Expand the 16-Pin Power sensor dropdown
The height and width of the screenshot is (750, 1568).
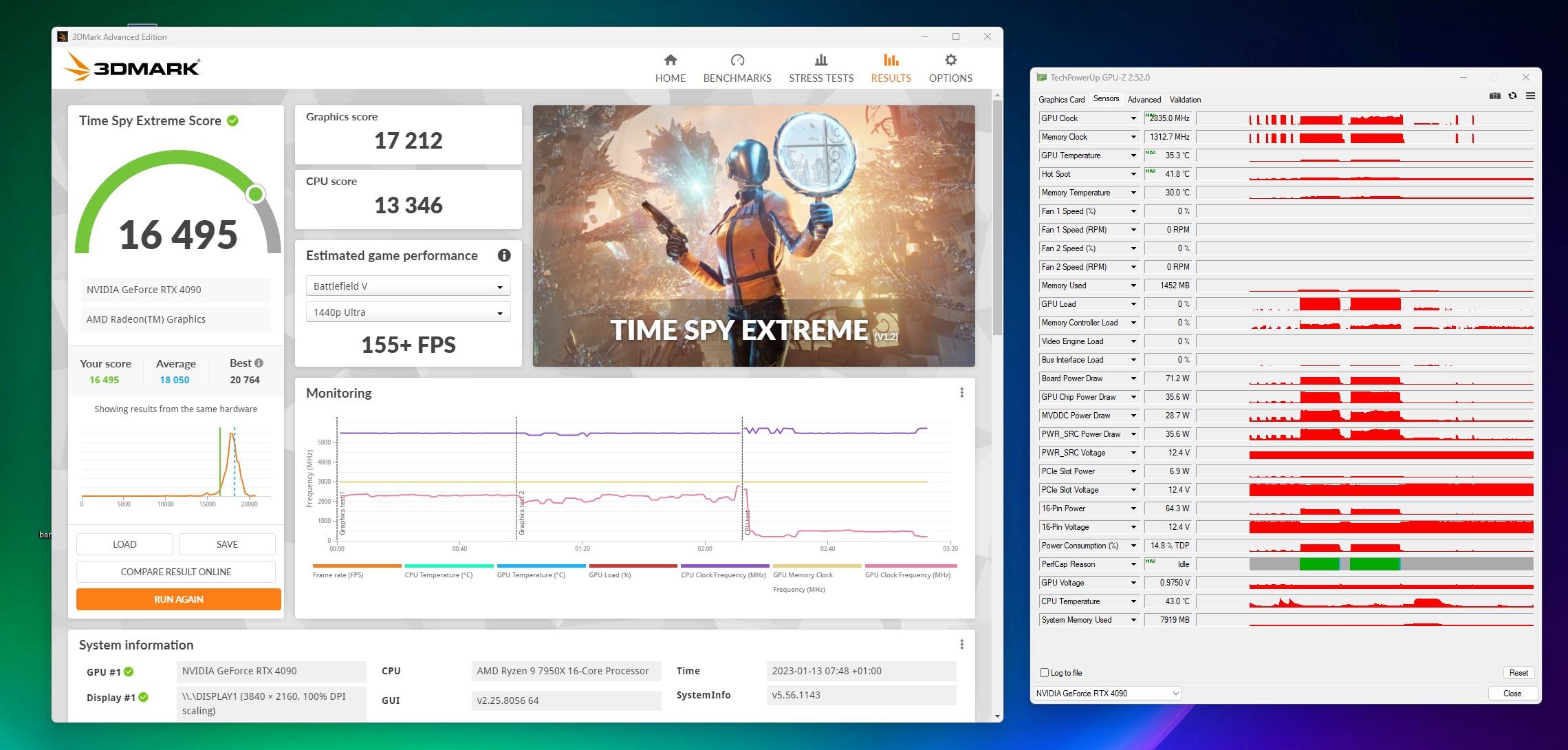[1133, 508]
